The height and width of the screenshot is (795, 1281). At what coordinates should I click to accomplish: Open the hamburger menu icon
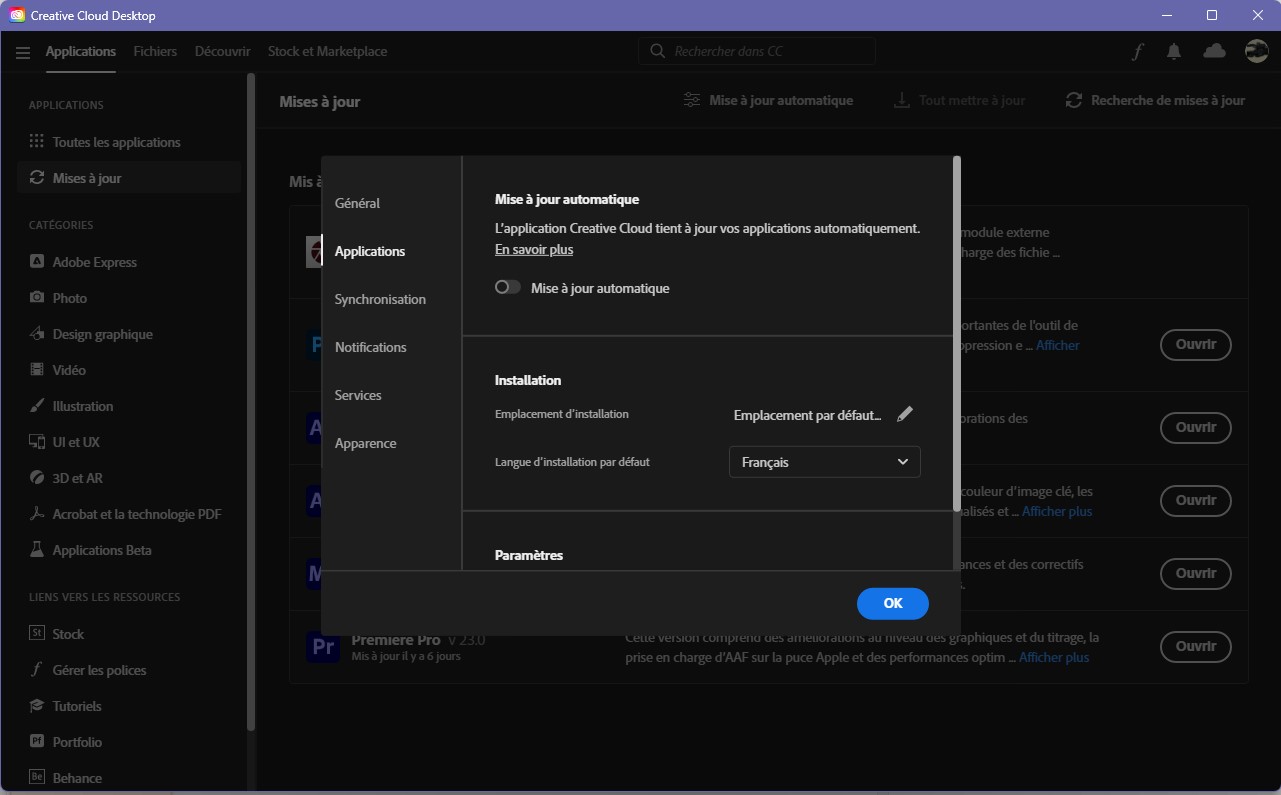click(x=23, y=52)
